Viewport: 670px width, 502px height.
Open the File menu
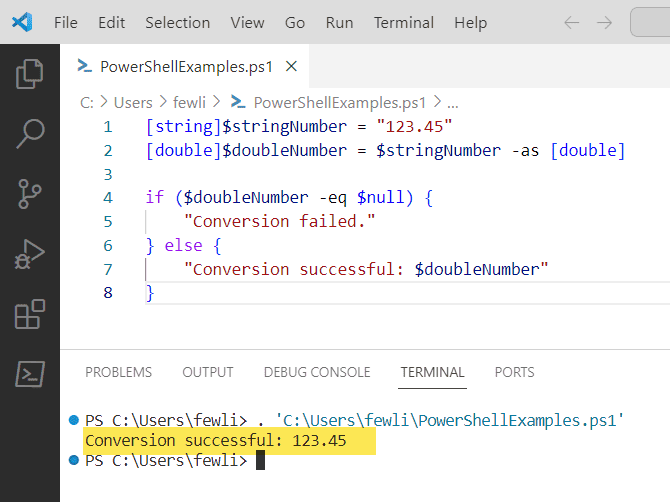pyautogui.click(x=65, y=22)
